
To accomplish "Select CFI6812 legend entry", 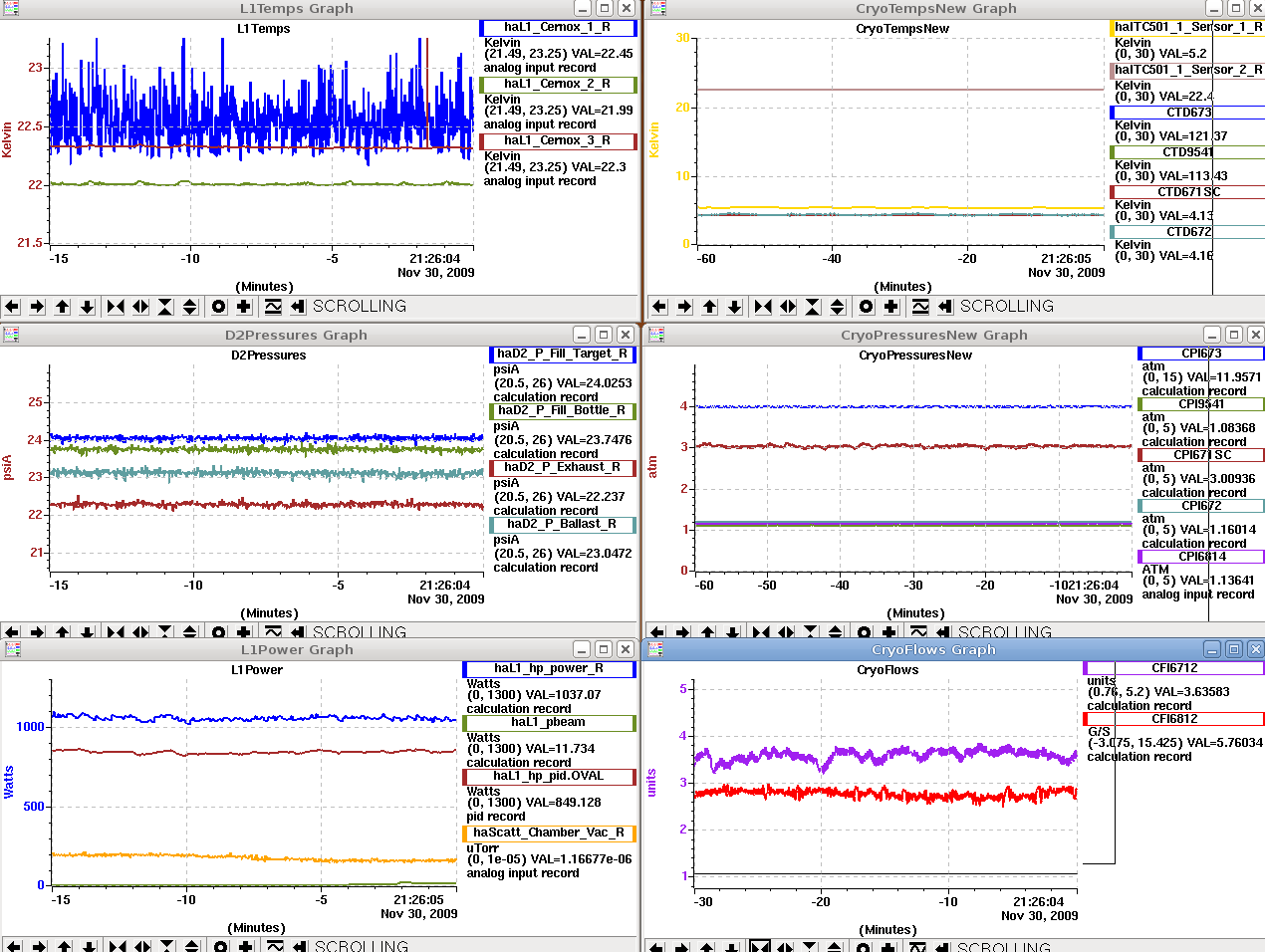I will click(x=1173, y=719).
